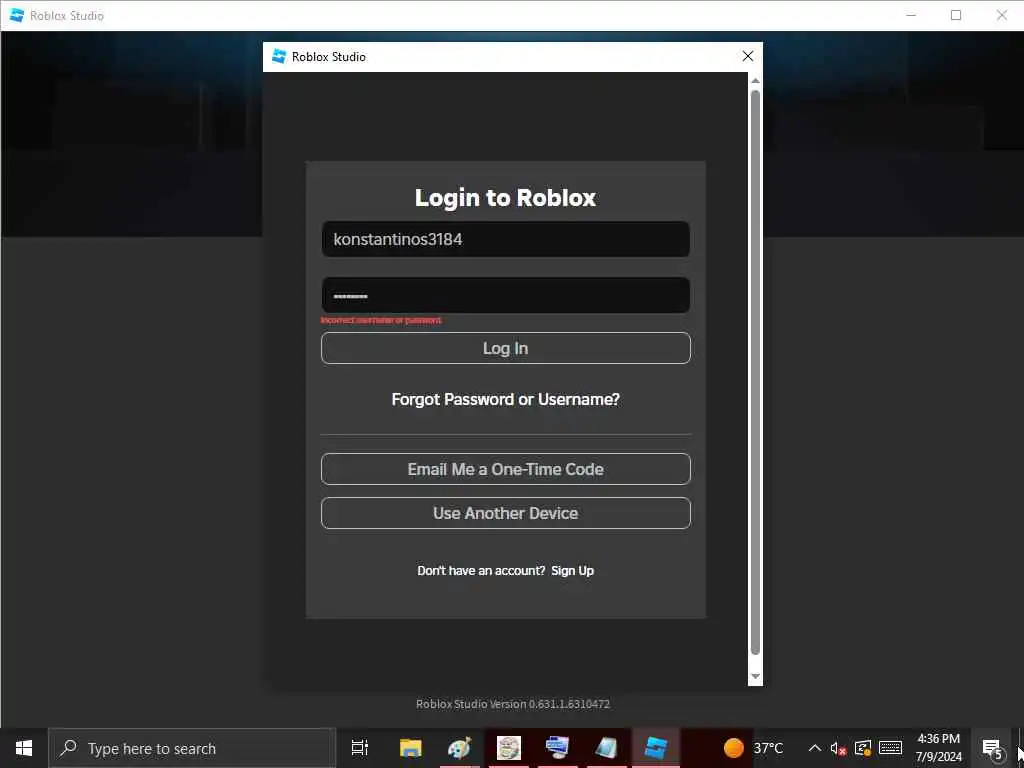The width and height of the screenshot is (1024, 768).
Task: Click the dialog scrollbar up arrow
Action: click(755, 81)
